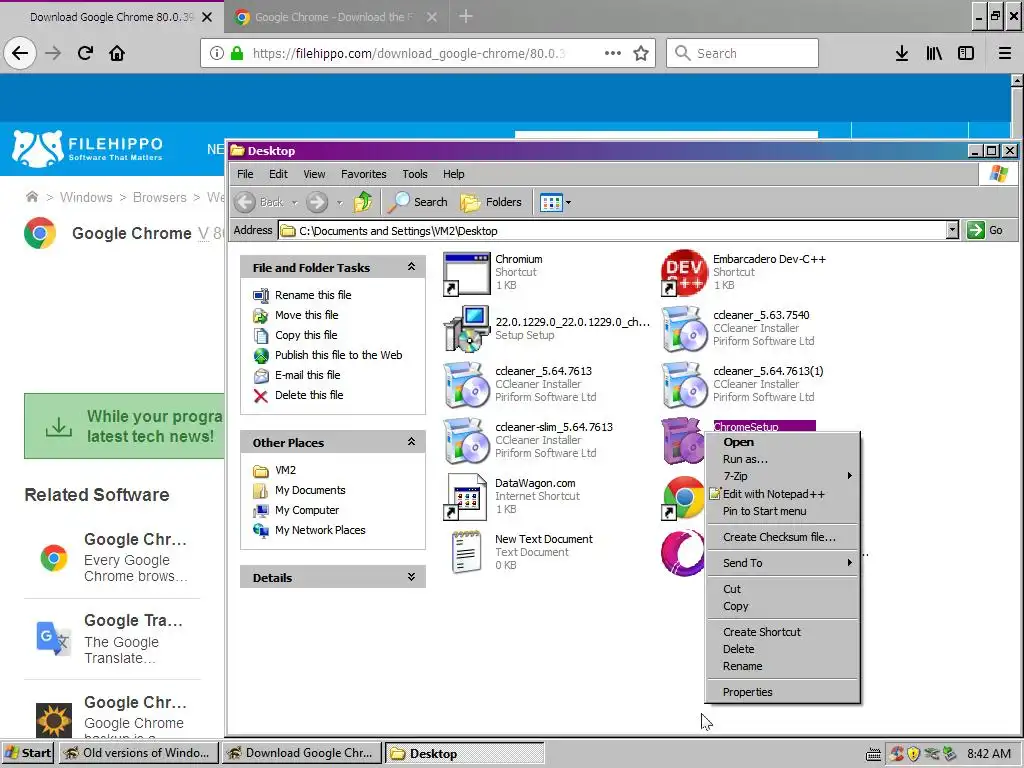Open Firefox downloads arrow
Screen dimensions: 1024x768
click(901, 53)
